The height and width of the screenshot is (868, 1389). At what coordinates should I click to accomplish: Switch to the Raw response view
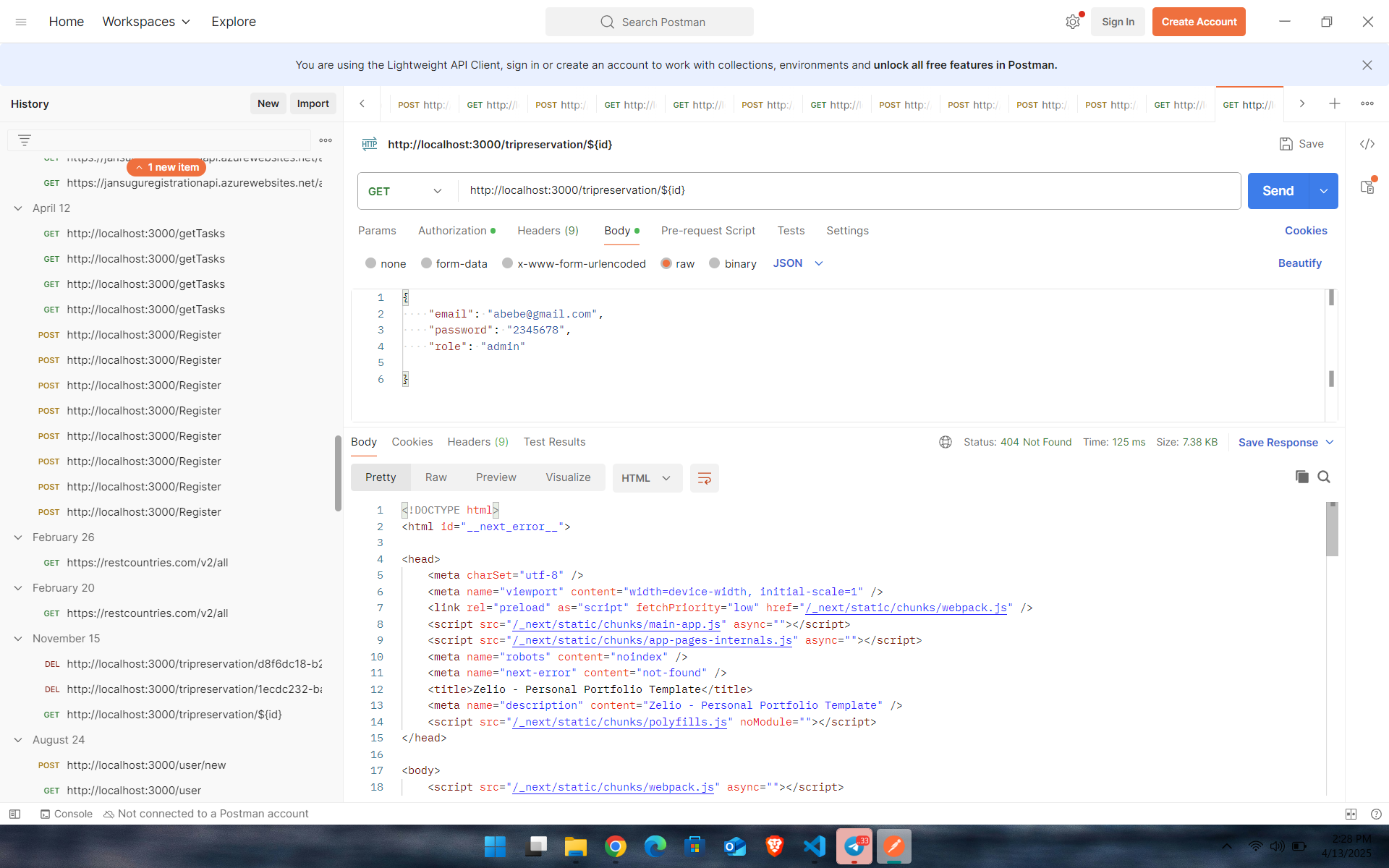[436, 477]
